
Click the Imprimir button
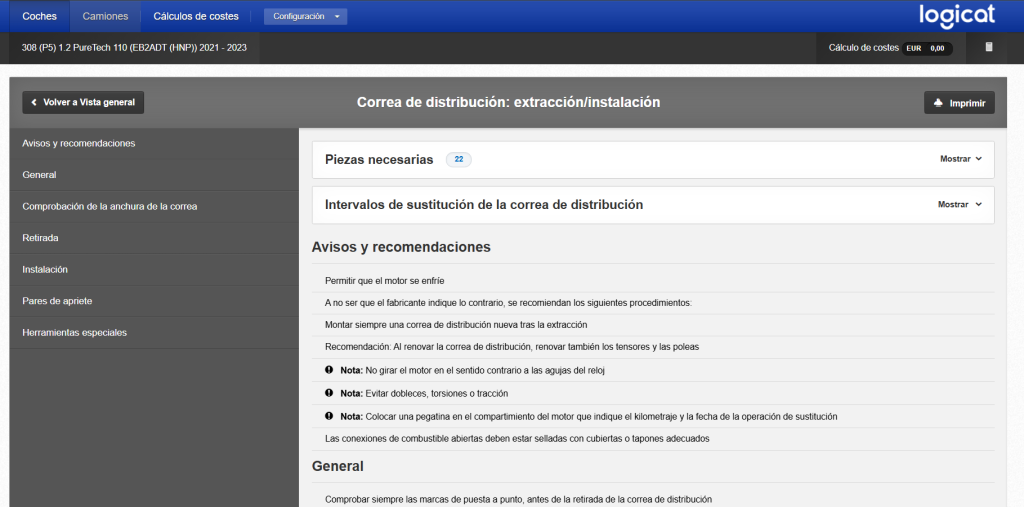click(959, 103)
